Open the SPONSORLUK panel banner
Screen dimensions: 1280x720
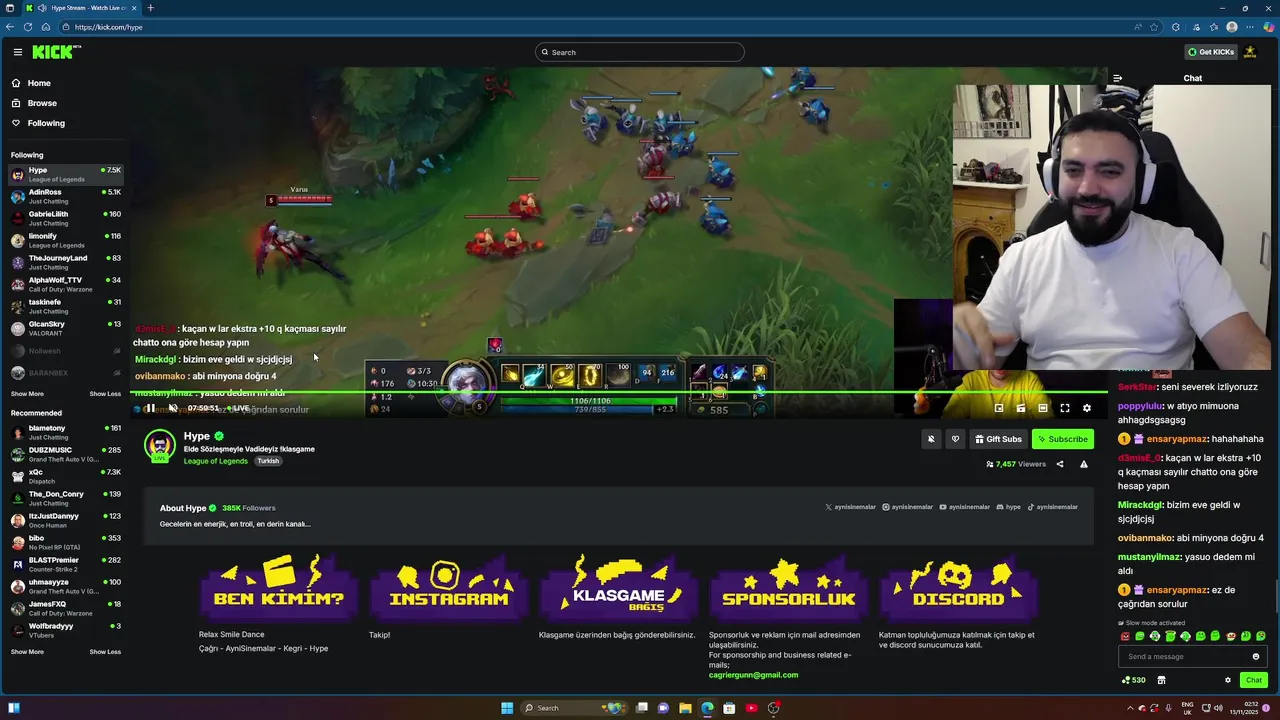point(789,590)
